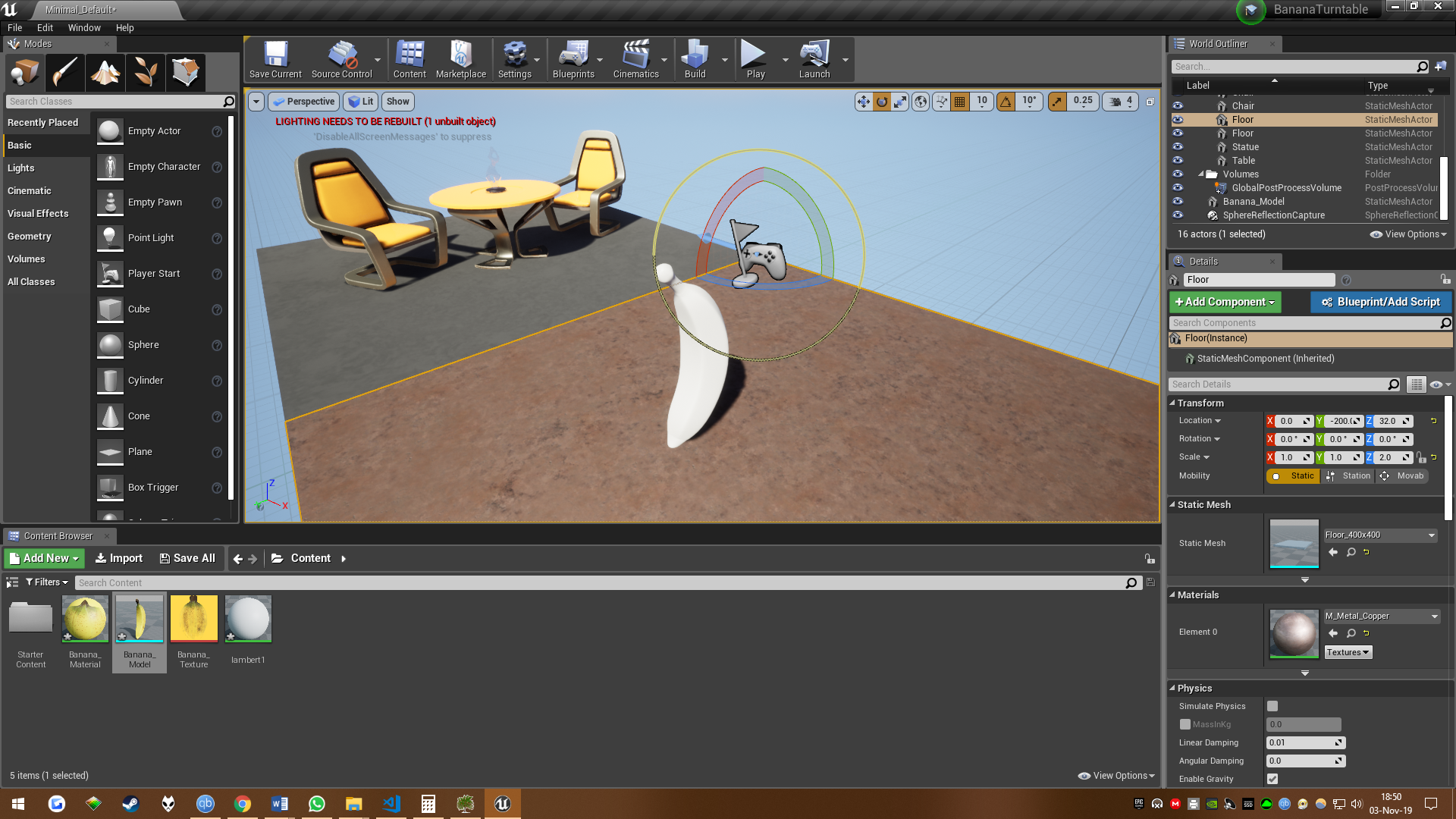Screen dimensions: 1456x819
Task: Open Unreal Engine in Windows taskbar
Action: click(x=503, y=804)
